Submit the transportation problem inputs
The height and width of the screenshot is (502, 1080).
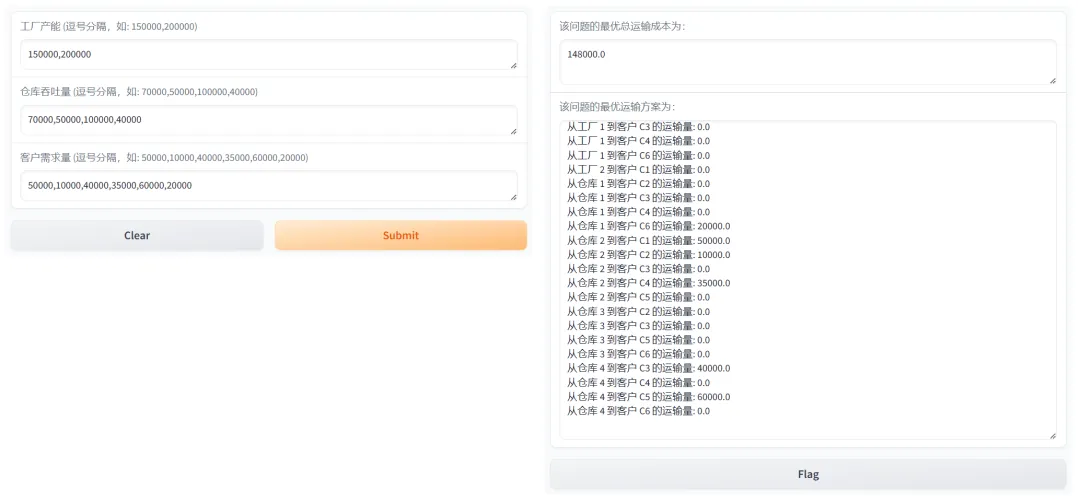401,236
